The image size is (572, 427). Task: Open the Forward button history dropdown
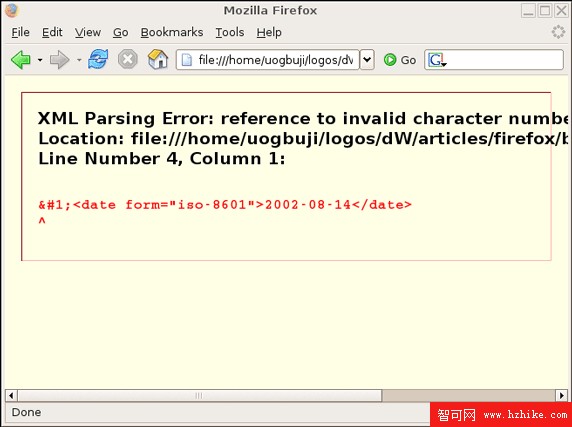click(79, 60)
